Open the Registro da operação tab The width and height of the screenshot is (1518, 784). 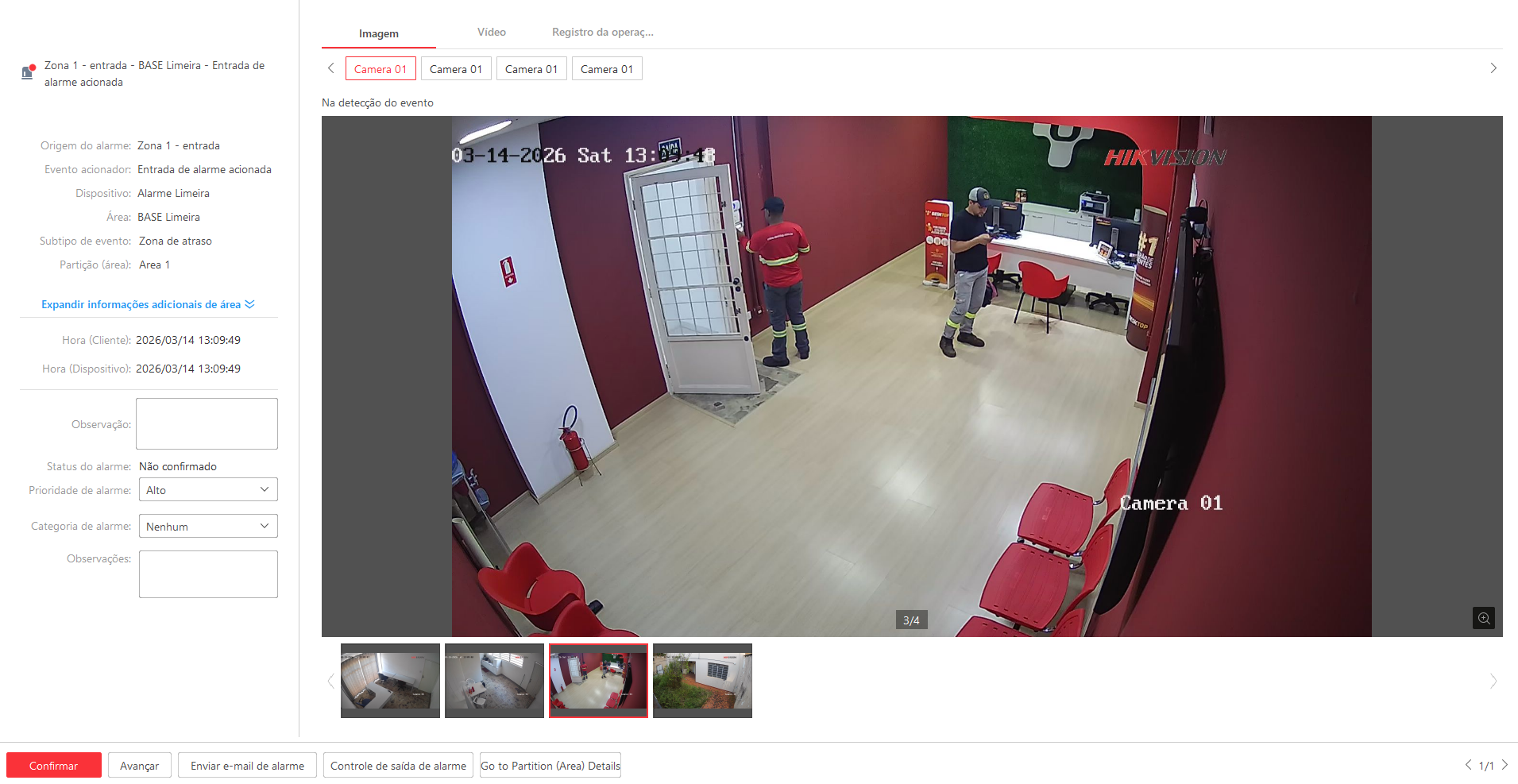point(602,33)
